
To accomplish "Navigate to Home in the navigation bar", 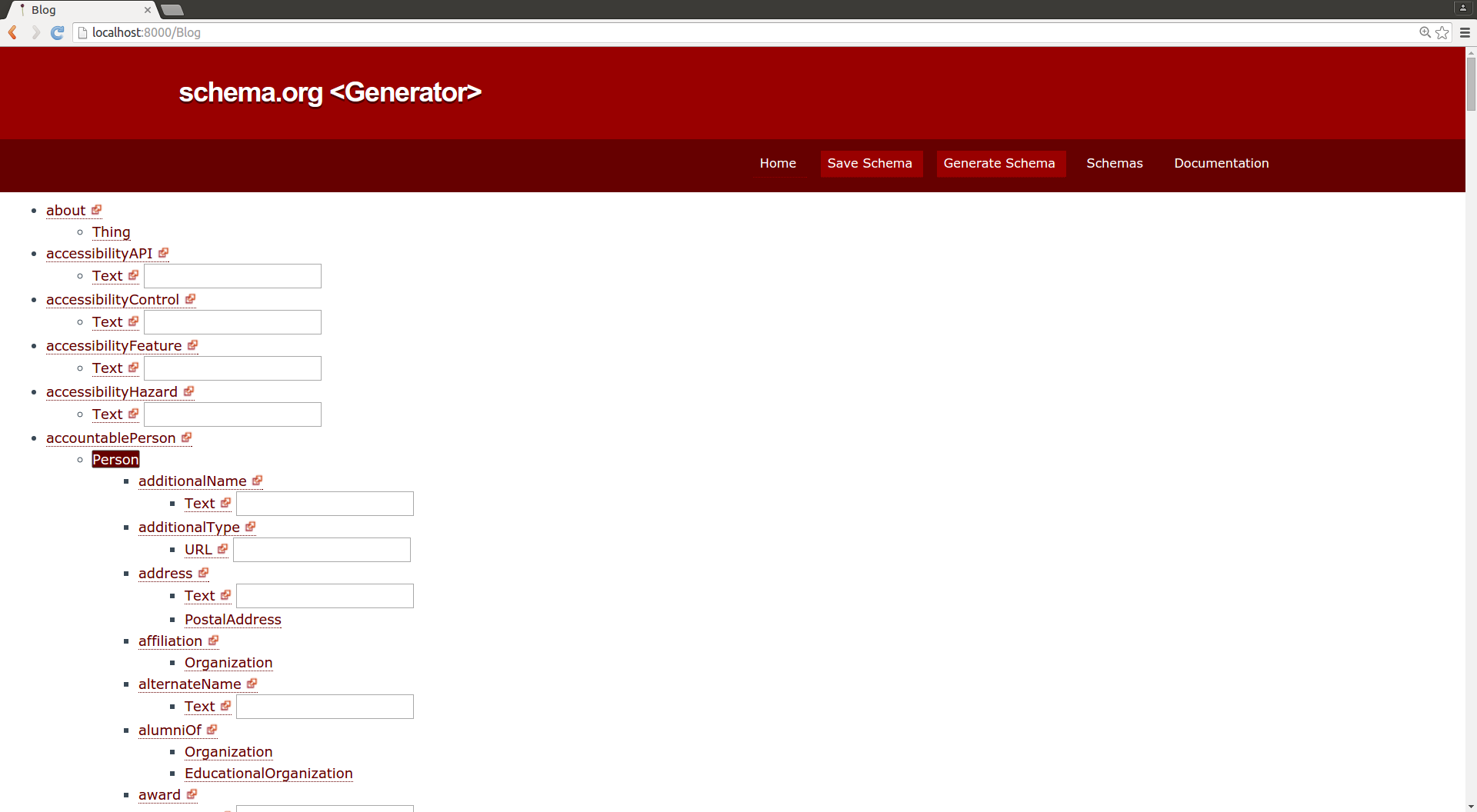I will [x=778, y=163].
